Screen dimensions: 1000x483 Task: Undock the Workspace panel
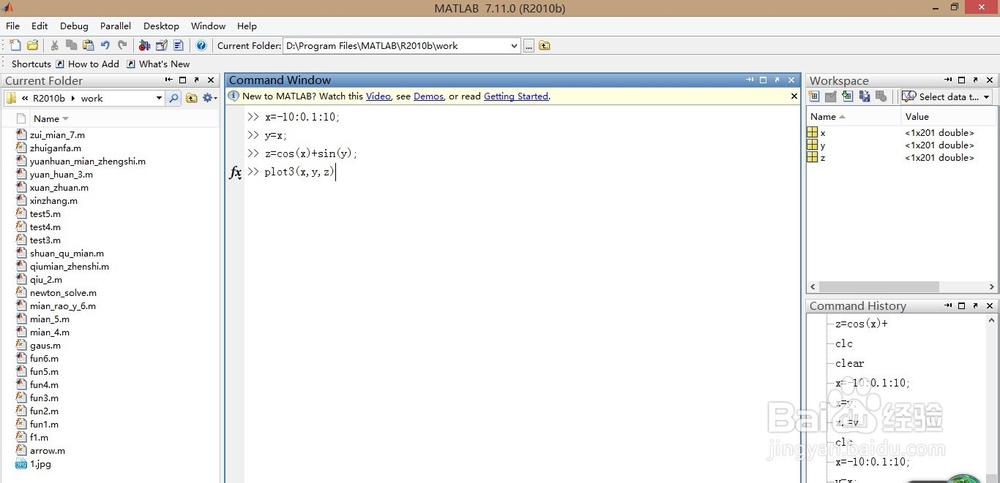pyautogui.click(x=975, y=80)
